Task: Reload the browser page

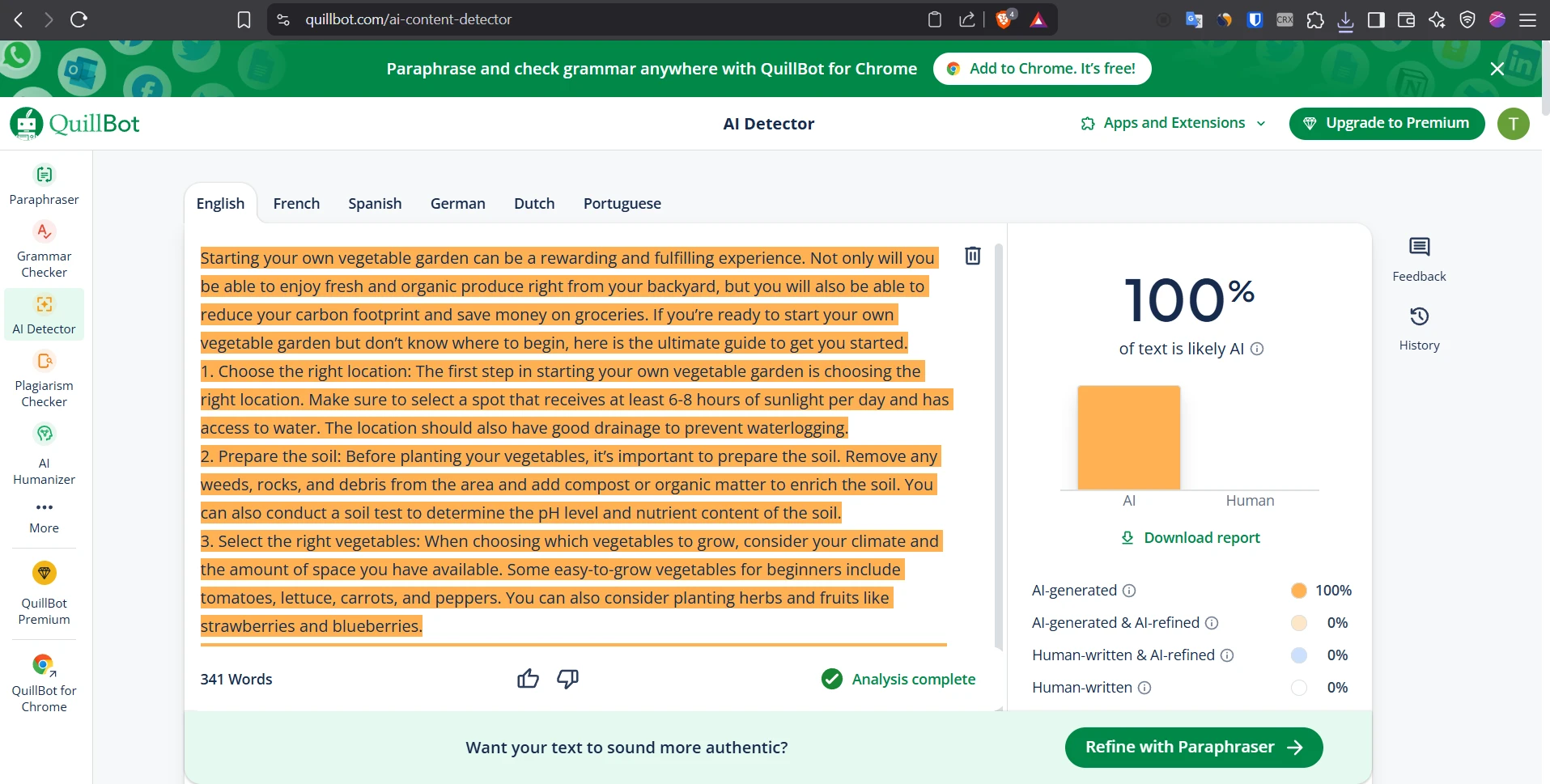Action: point(79,19)
